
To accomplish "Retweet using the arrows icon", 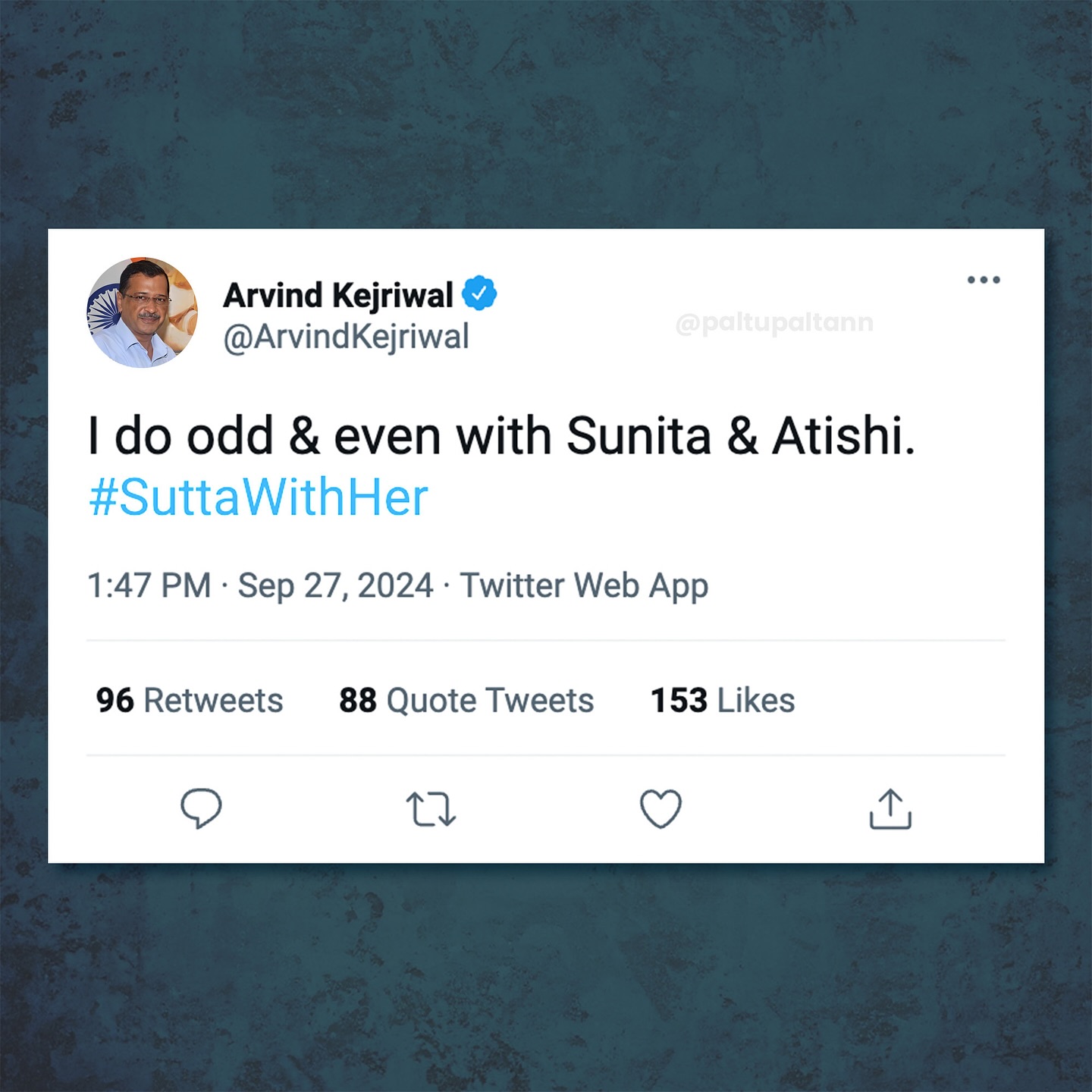I will [x=431, y=808].
